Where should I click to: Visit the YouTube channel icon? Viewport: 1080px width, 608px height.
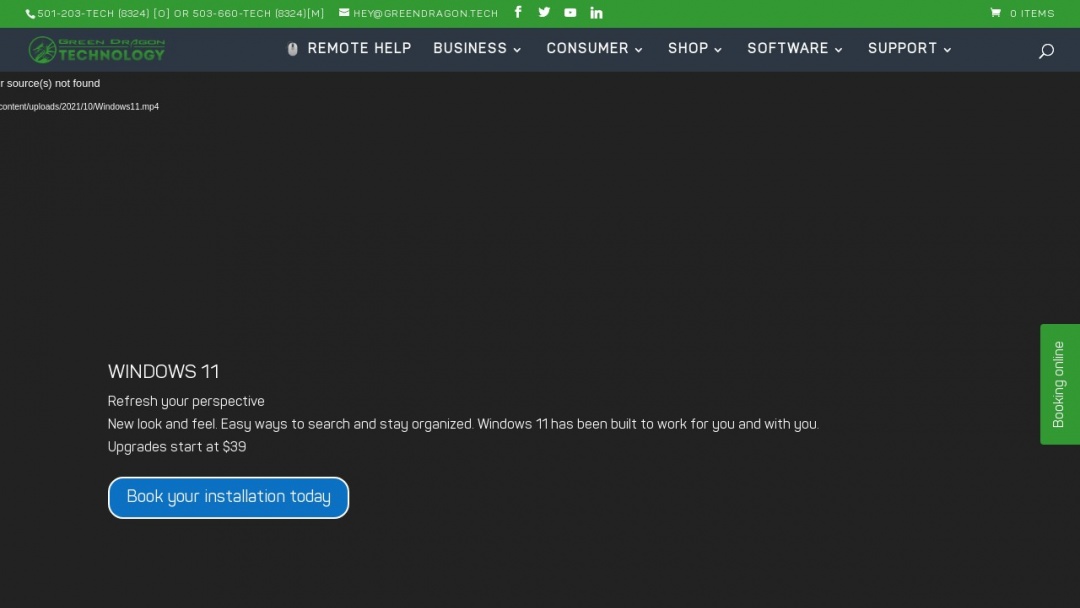click(570, 13)
